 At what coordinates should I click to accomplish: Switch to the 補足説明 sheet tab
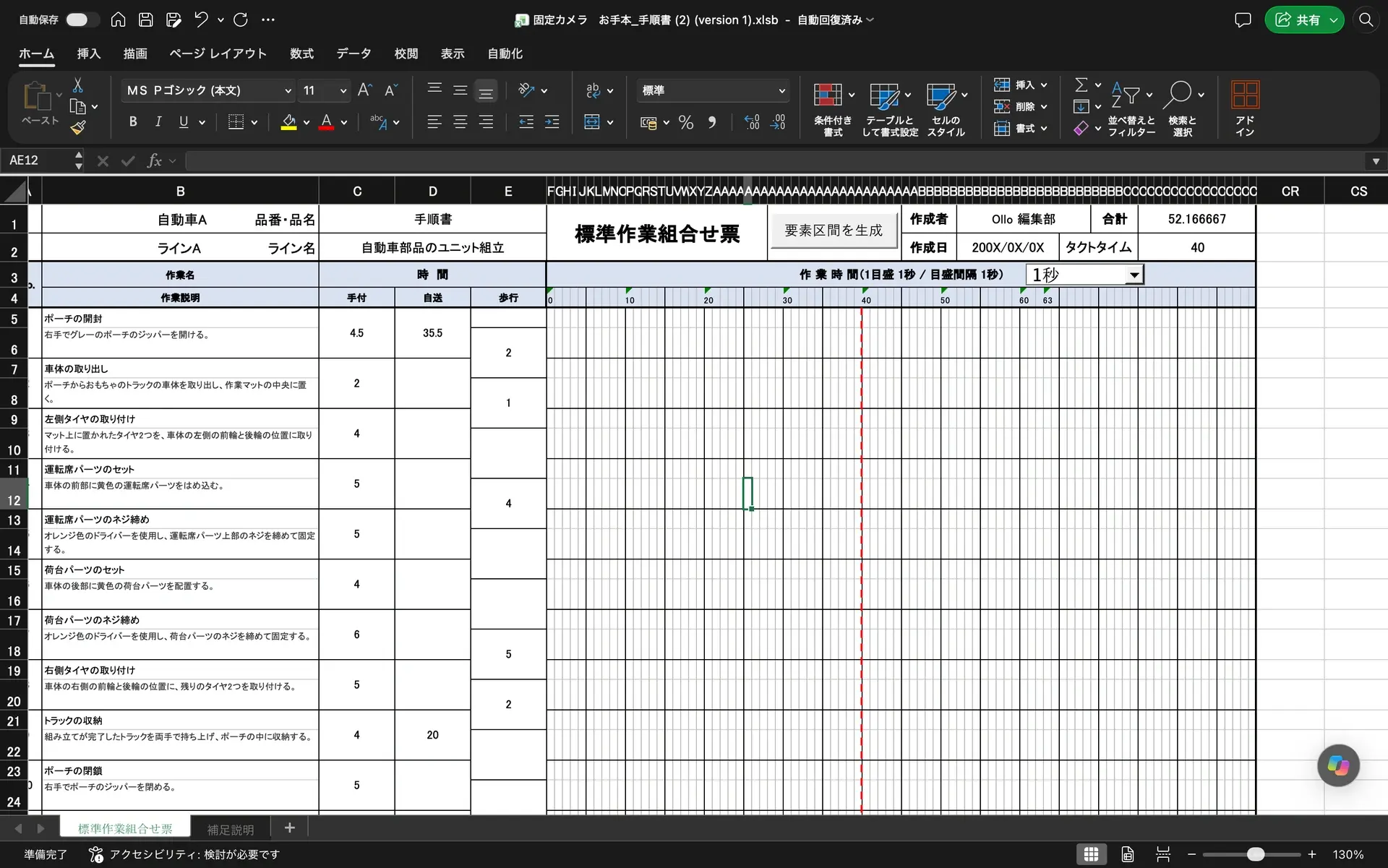point(231,829)
